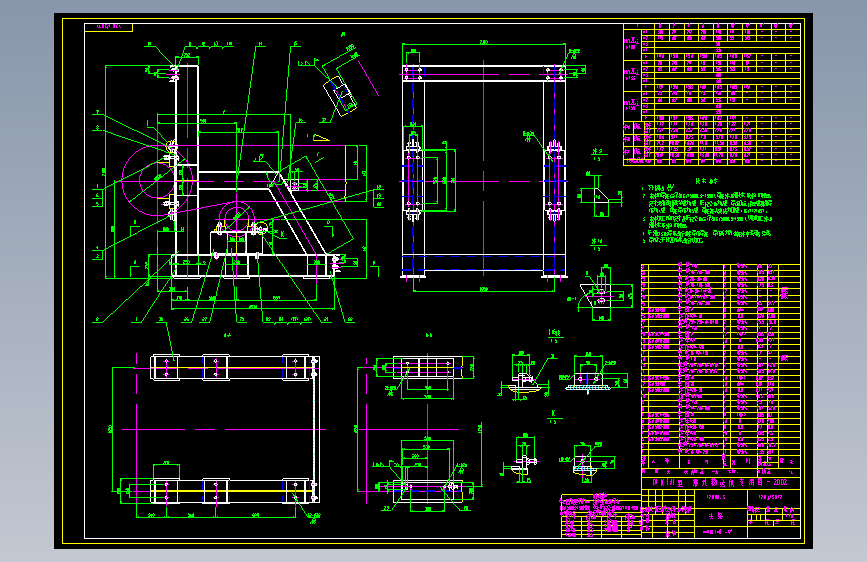Click the side elevation view with the diagonal brace
This screenshot has height=562, width=867.
point(238,183)
